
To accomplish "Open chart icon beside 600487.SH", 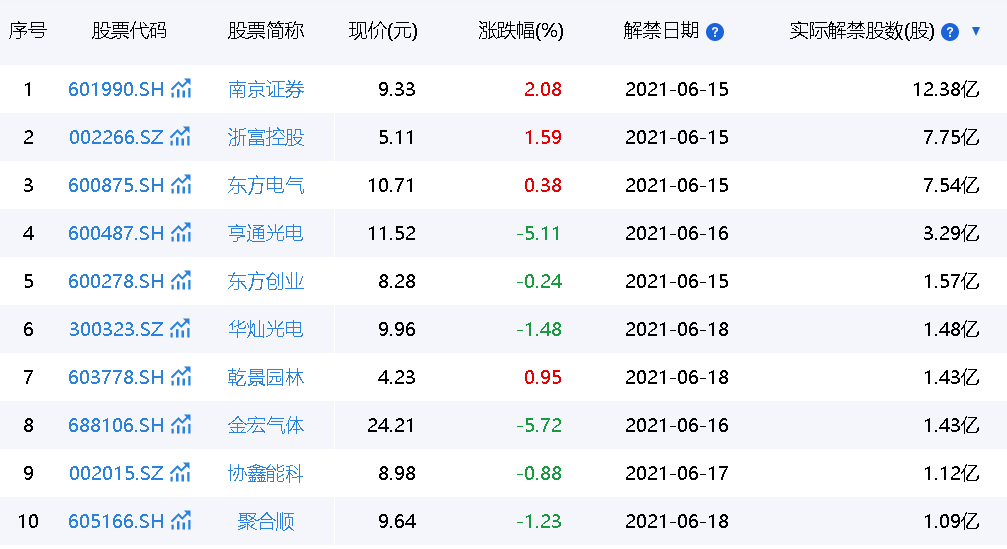I will pyautogui.click(x=181, y=232).
